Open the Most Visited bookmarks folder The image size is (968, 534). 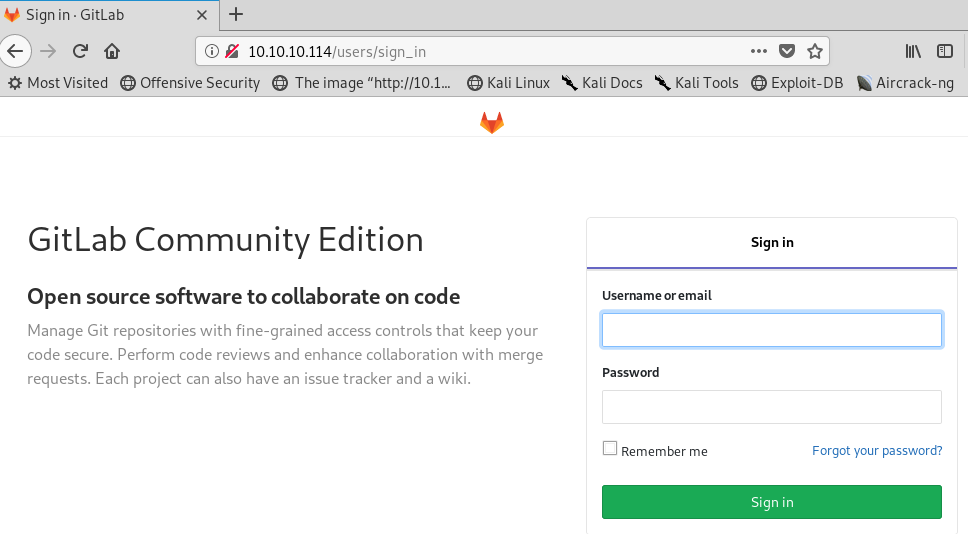pyautogui.click(x=58, y=83)
